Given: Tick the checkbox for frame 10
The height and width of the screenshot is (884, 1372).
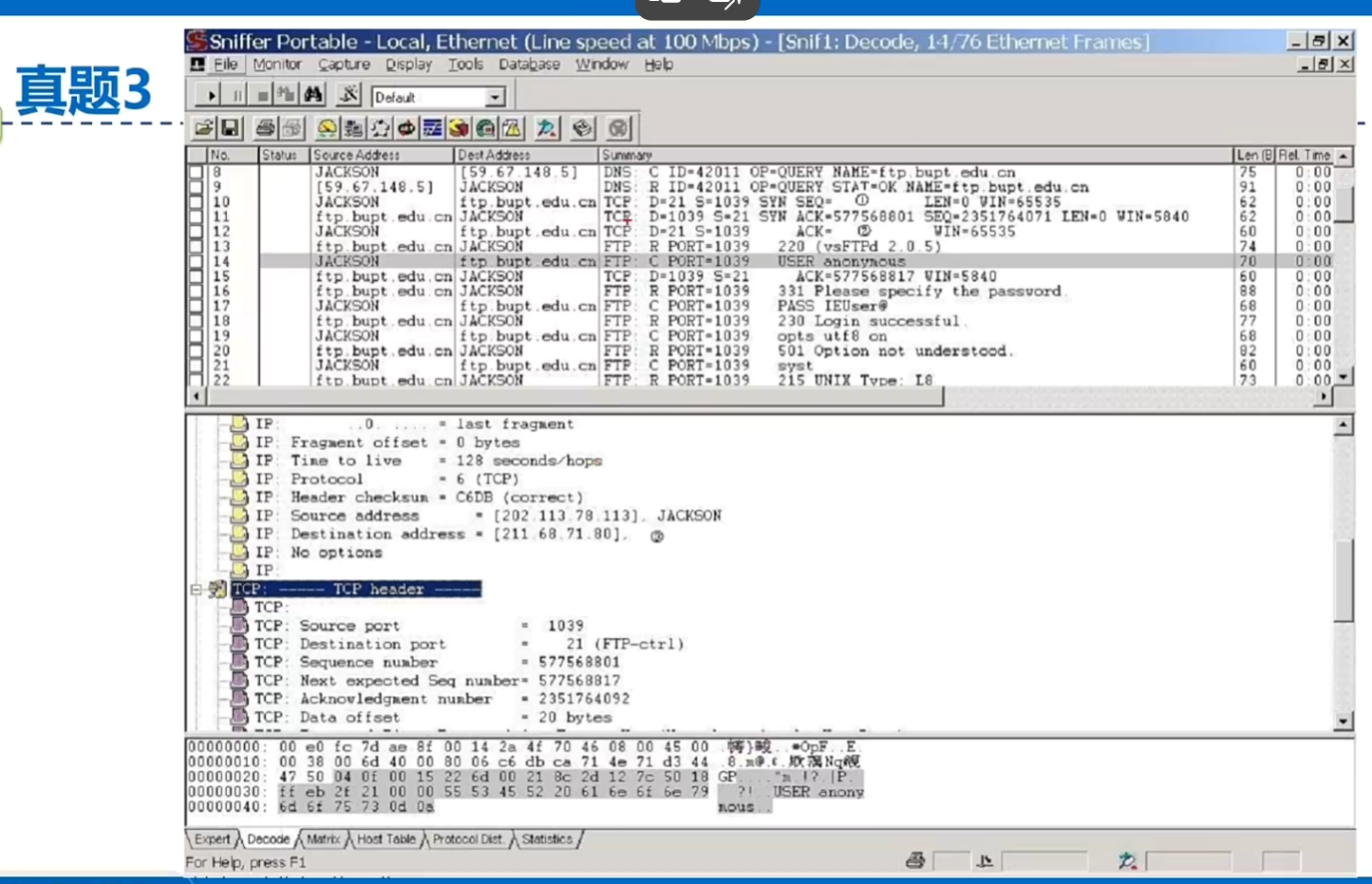Looking at the screenshot, I should [x=197, y=202].
